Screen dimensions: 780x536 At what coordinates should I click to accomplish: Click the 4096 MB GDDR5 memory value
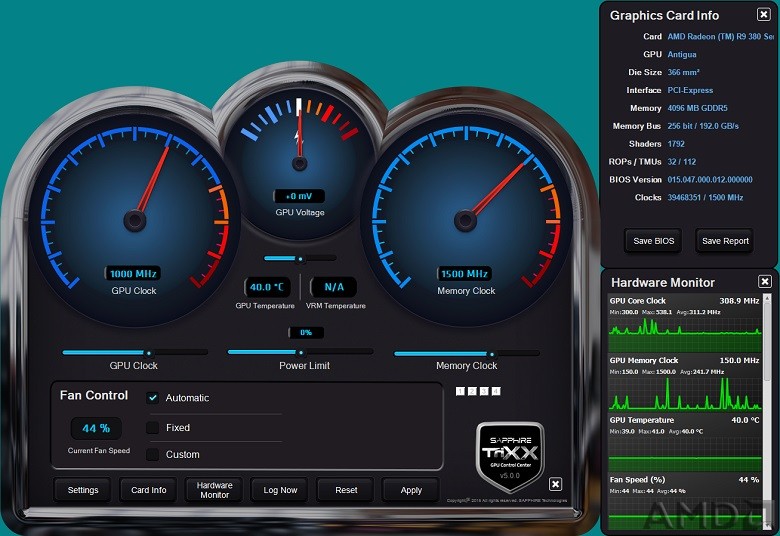point(697,108)
